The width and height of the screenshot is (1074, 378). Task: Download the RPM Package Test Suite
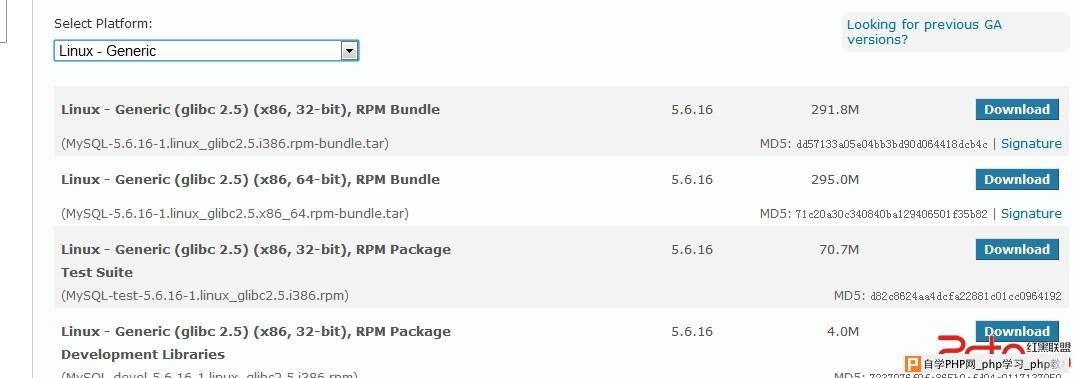pyautogui.click(x=1017, y=249)
